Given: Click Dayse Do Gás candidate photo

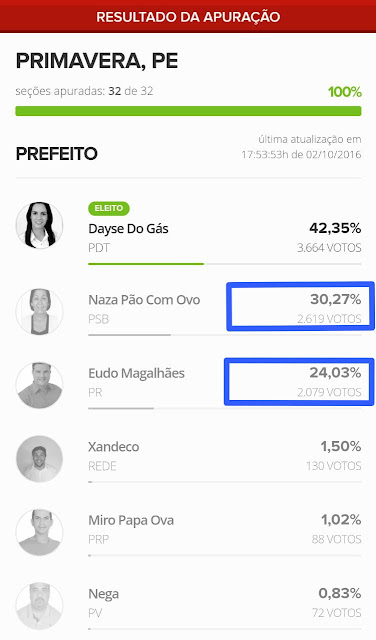Looking at the screenshot, I should click(39, 225).
